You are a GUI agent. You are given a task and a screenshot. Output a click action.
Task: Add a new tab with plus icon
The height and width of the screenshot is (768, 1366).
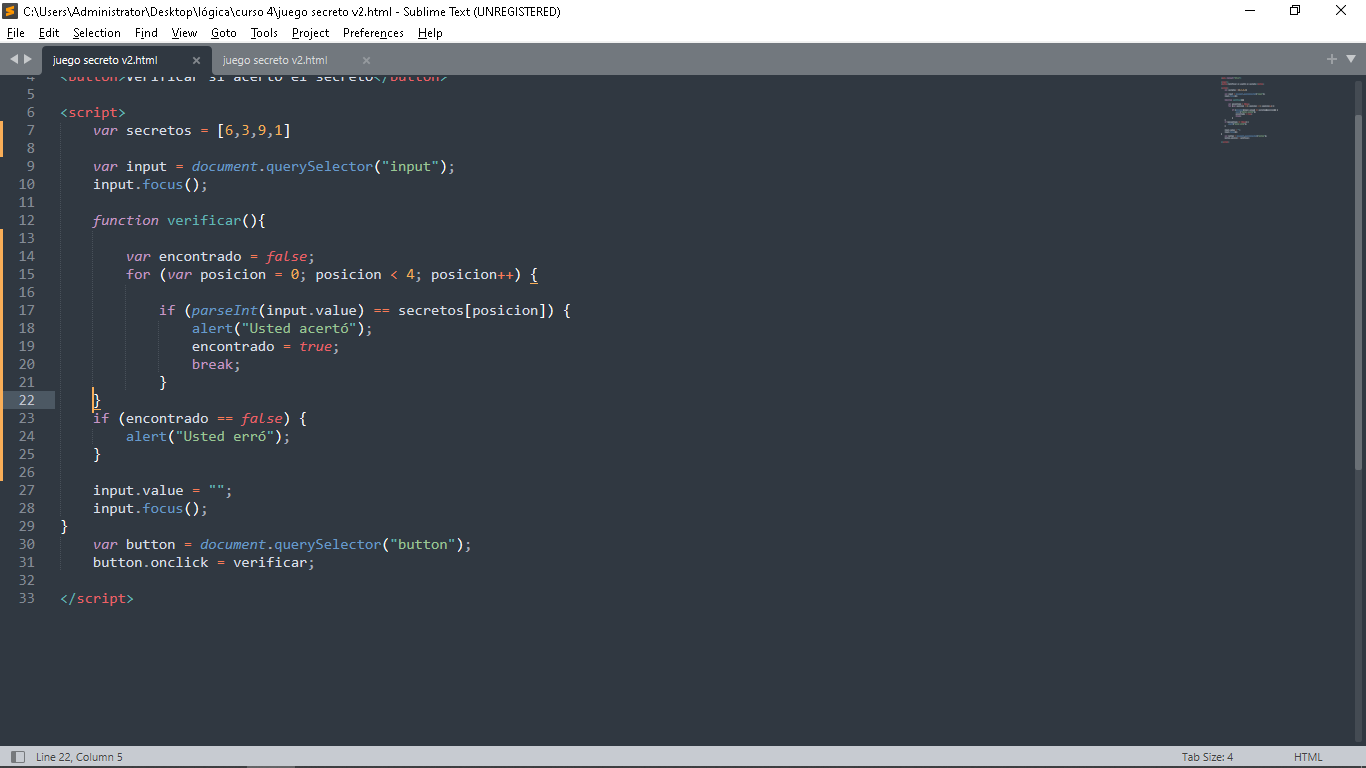click(1332, 59)
